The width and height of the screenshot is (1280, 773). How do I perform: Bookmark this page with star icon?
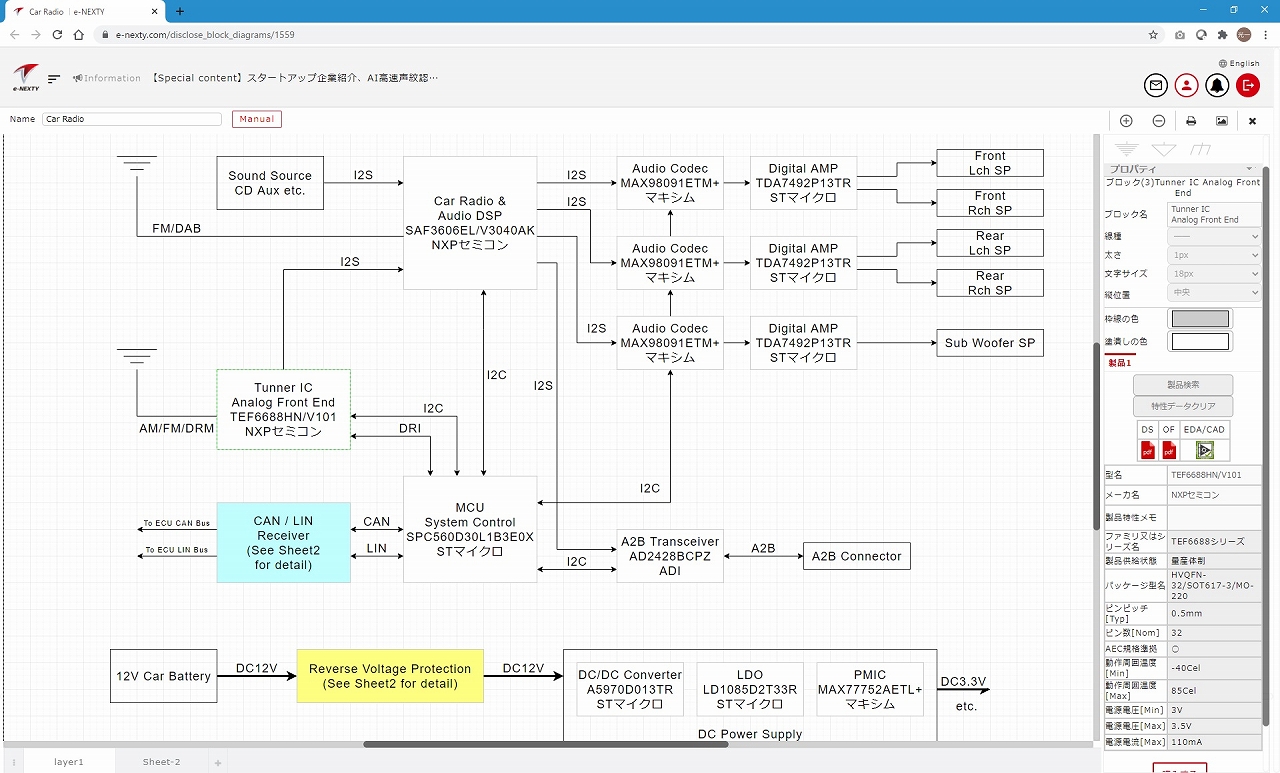pyautogui.click(x=1153, y=34)
